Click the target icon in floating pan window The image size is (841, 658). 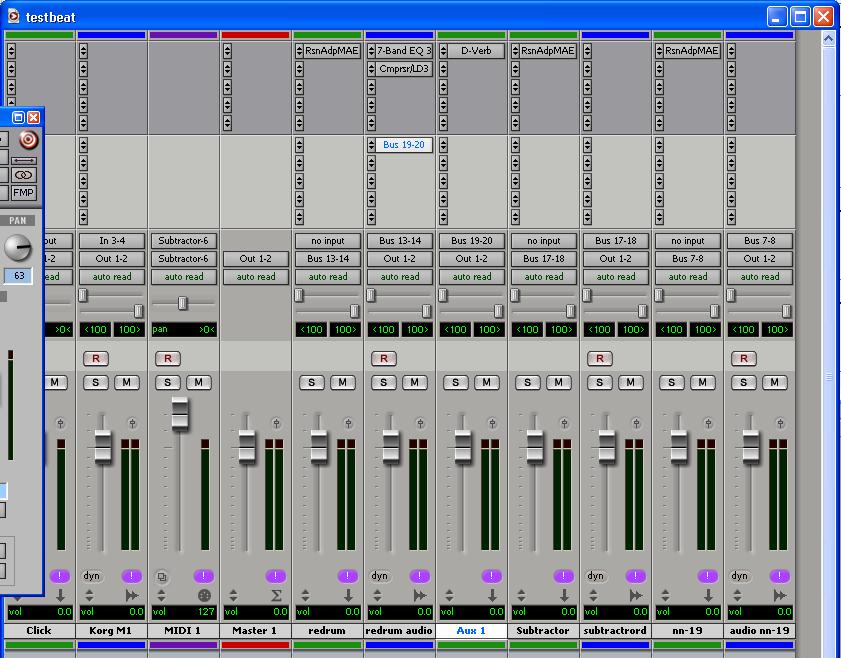click(28, 140)
